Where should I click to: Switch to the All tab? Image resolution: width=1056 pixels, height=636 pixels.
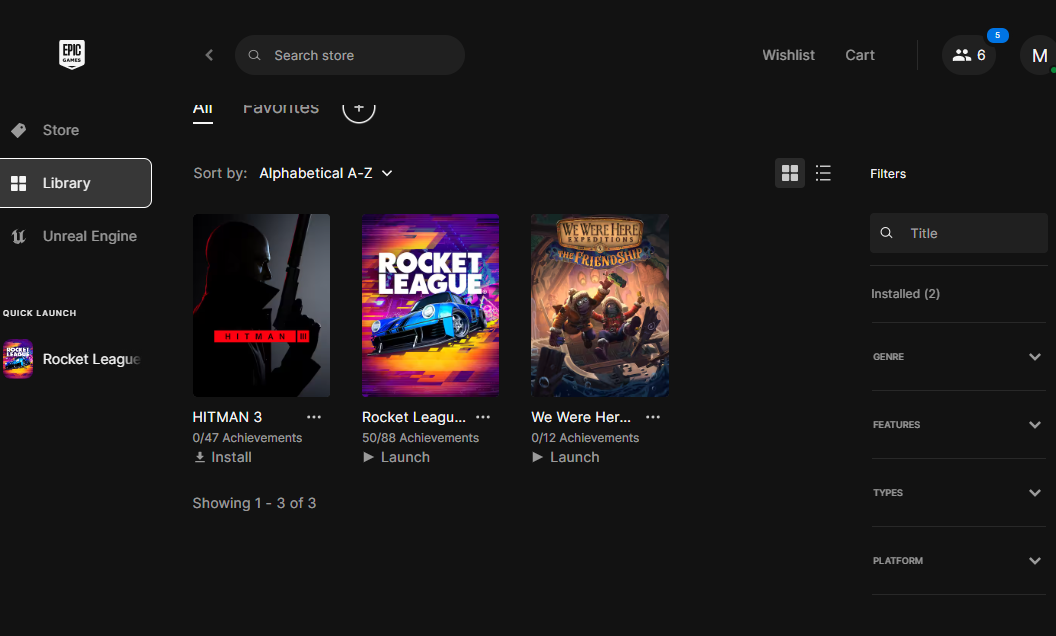pyautogui.click(x=203, y=108)
